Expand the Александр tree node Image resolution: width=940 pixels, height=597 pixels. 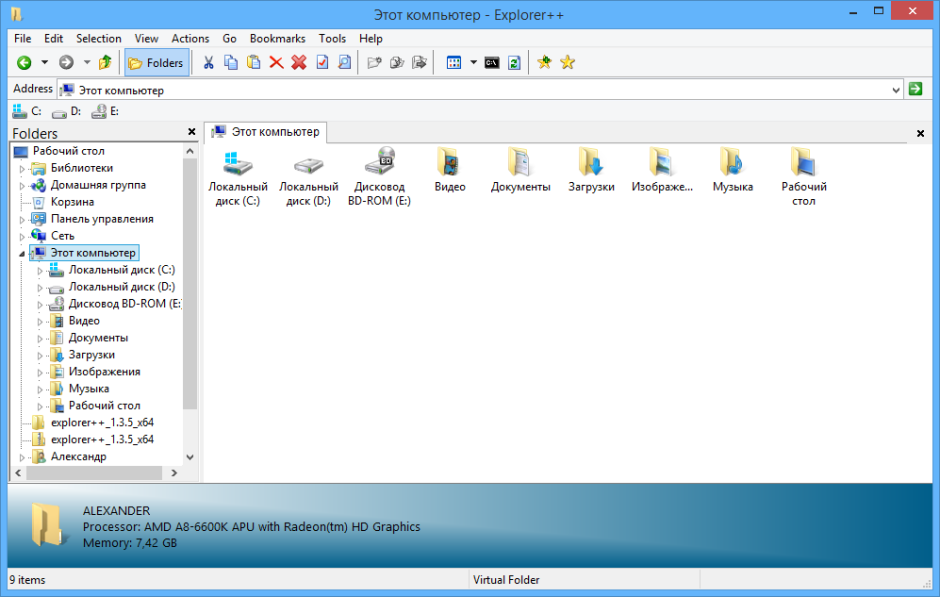22,457
